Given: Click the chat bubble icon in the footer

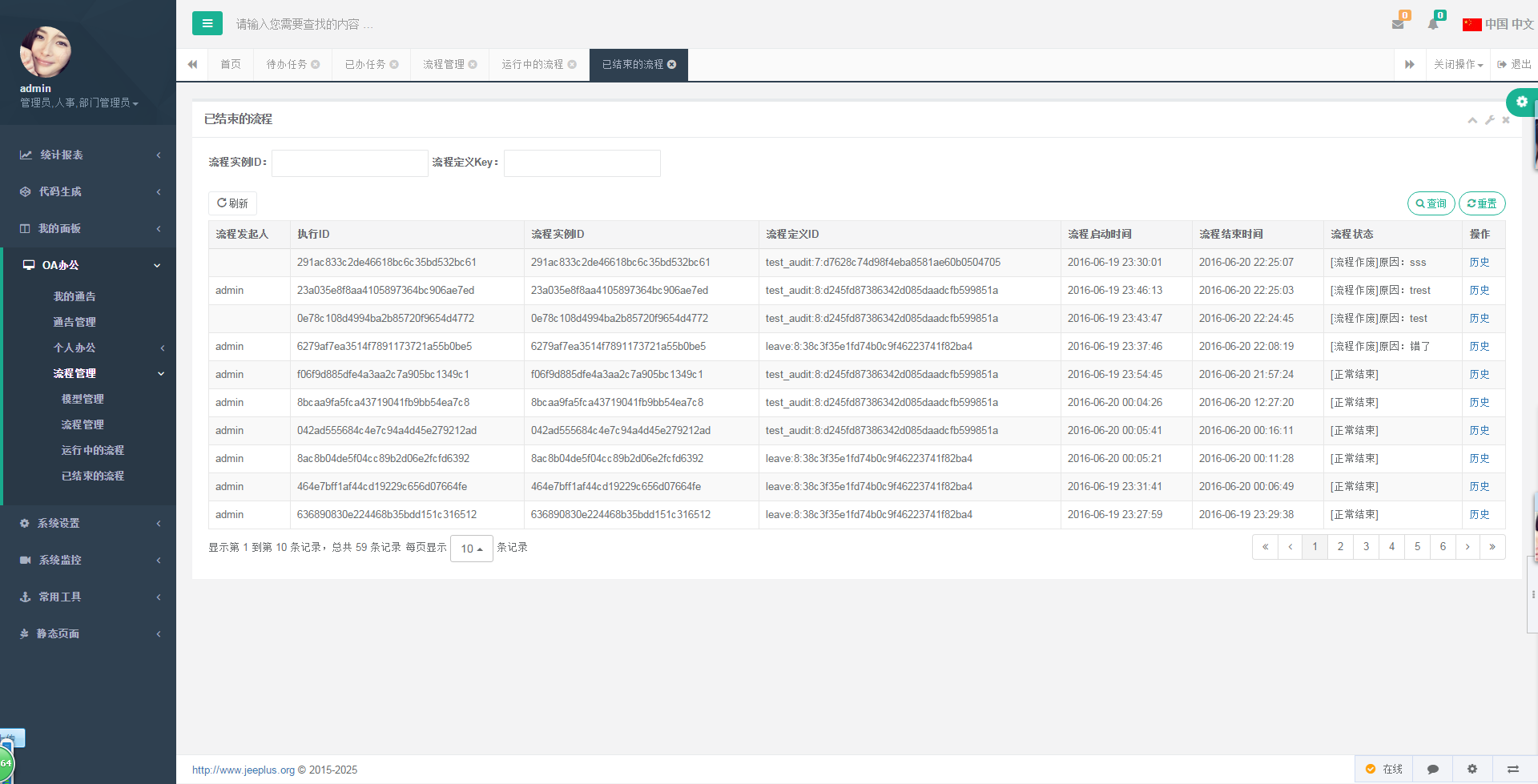Looking at the screenshot, I should coord(1433,769).
